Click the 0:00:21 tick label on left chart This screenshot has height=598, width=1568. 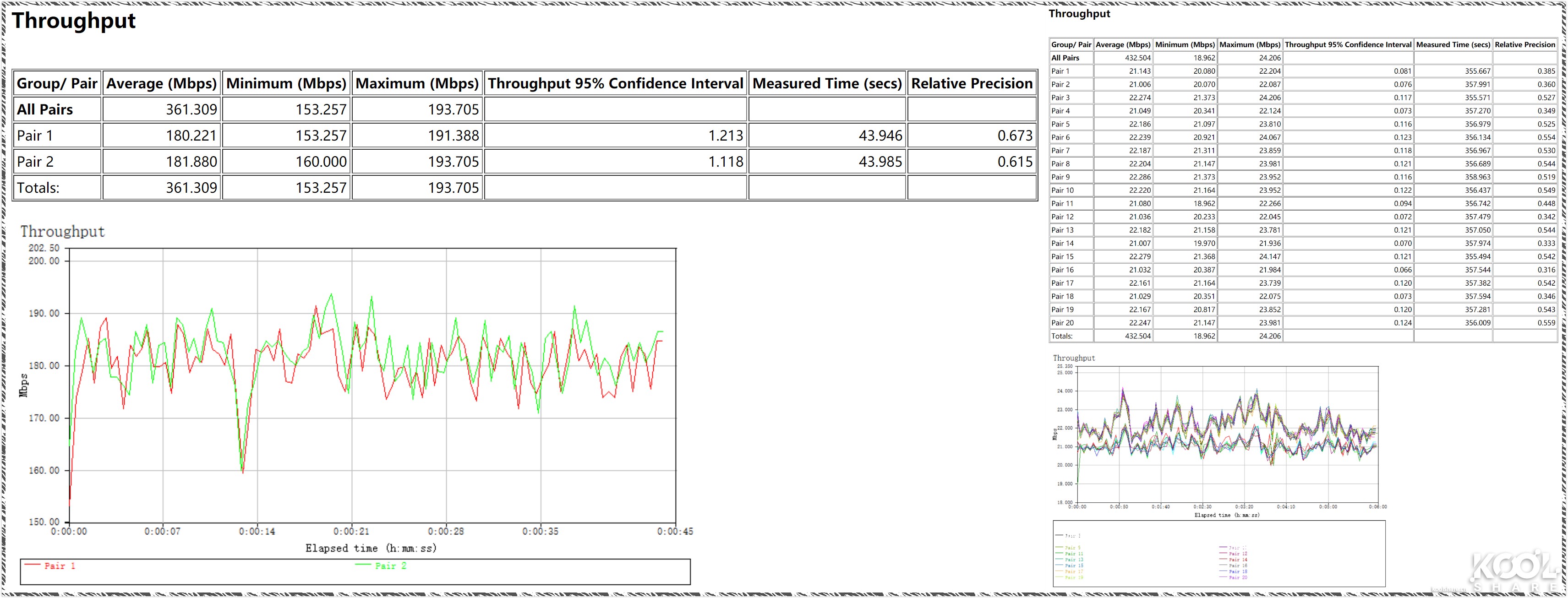pyautogui.click(x=351, y=531)
